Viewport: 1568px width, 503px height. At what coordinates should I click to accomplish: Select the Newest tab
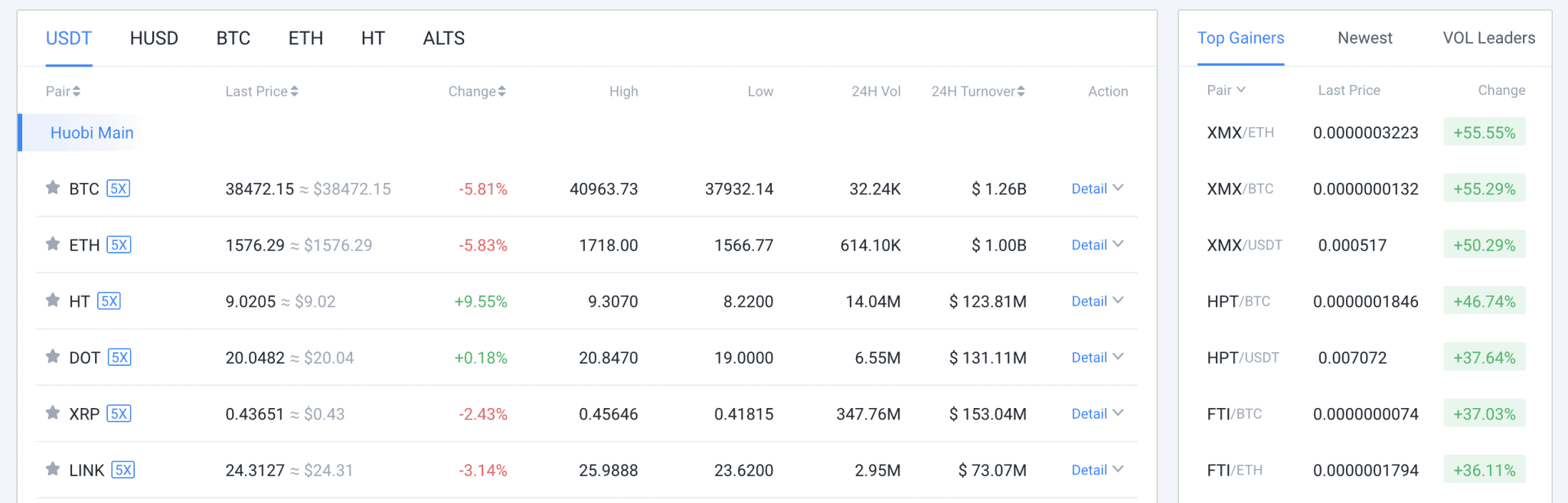1365,38
